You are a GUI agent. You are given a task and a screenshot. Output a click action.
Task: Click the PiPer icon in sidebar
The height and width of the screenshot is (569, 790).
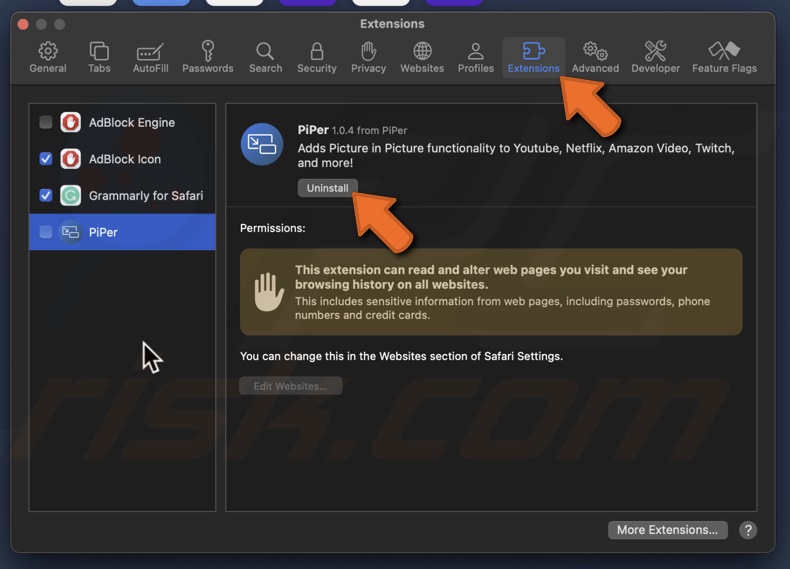71,232
